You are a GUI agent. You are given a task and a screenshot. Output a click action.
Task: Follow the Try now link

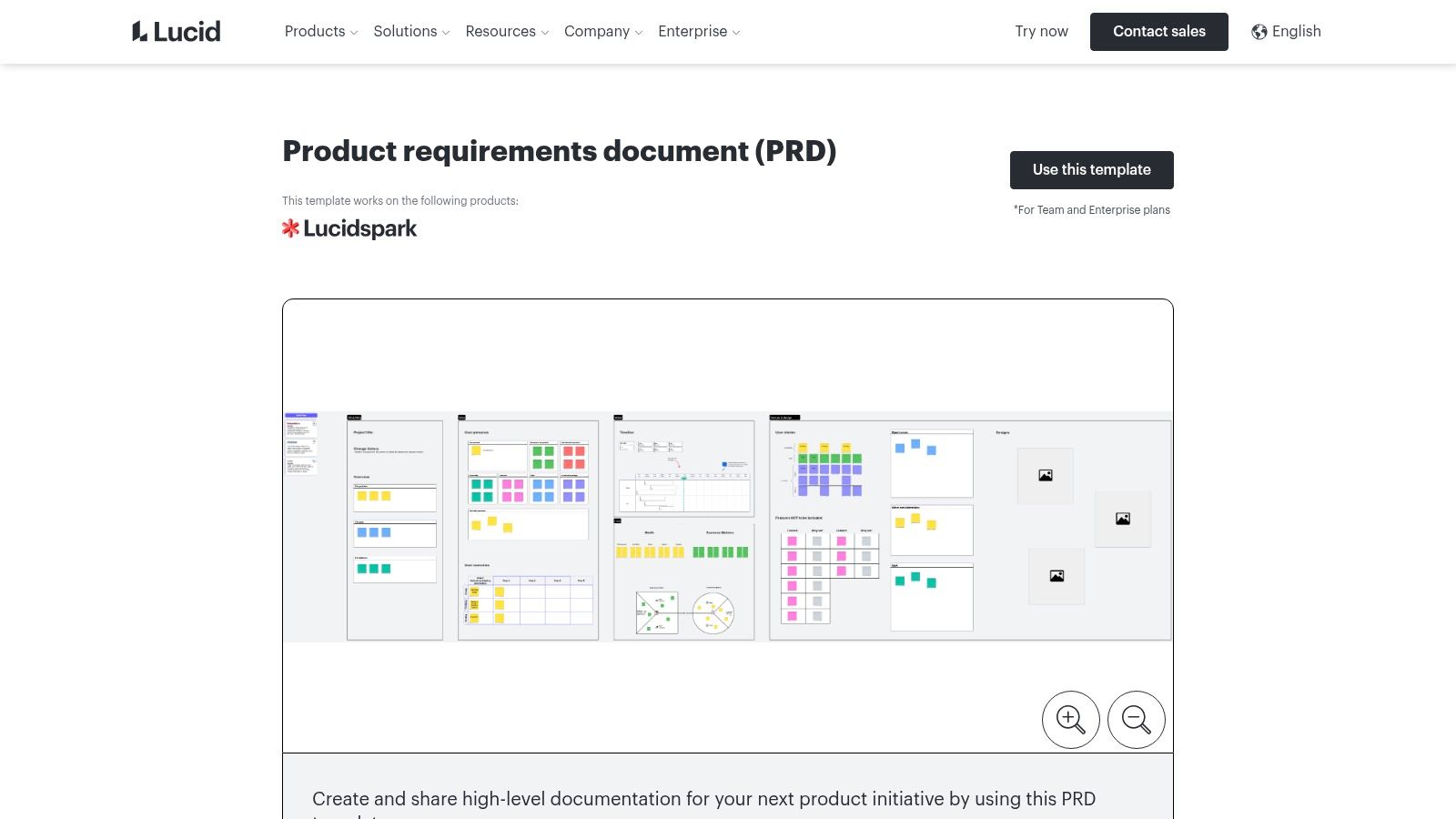[x=1041, y=32]
